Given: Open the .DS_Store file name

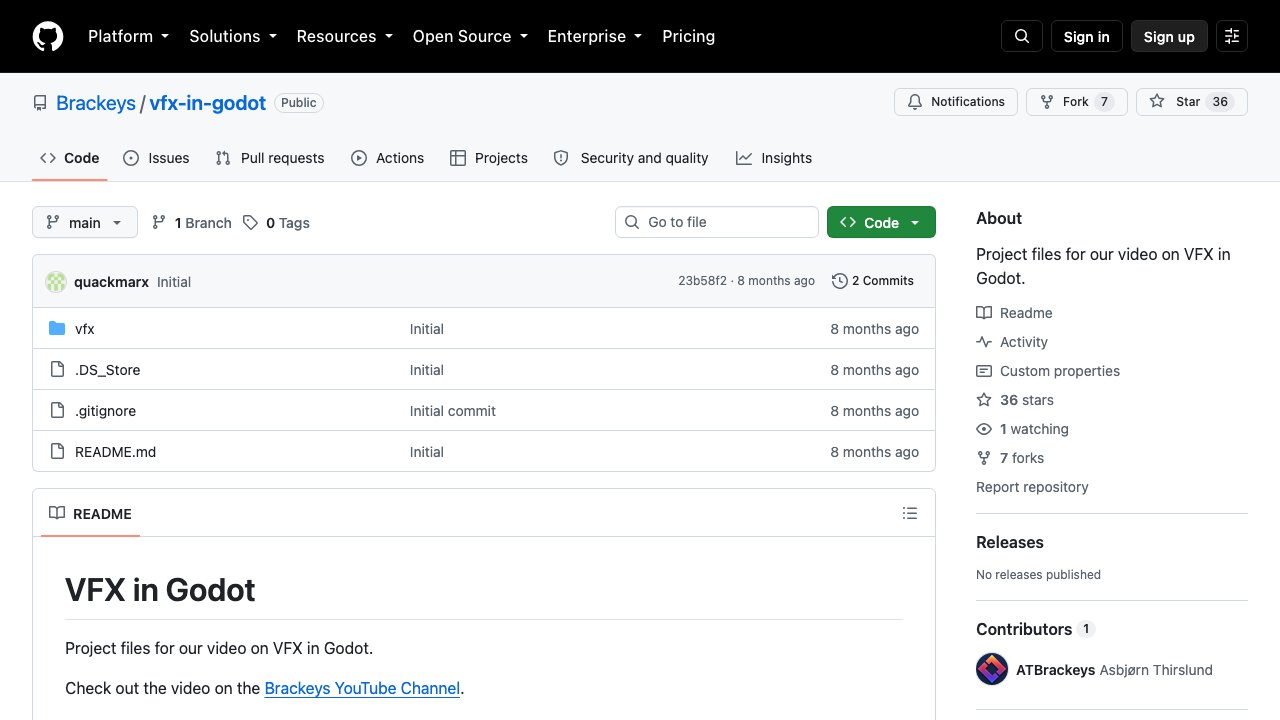Looking at the screenshot, I should (108, 370).
